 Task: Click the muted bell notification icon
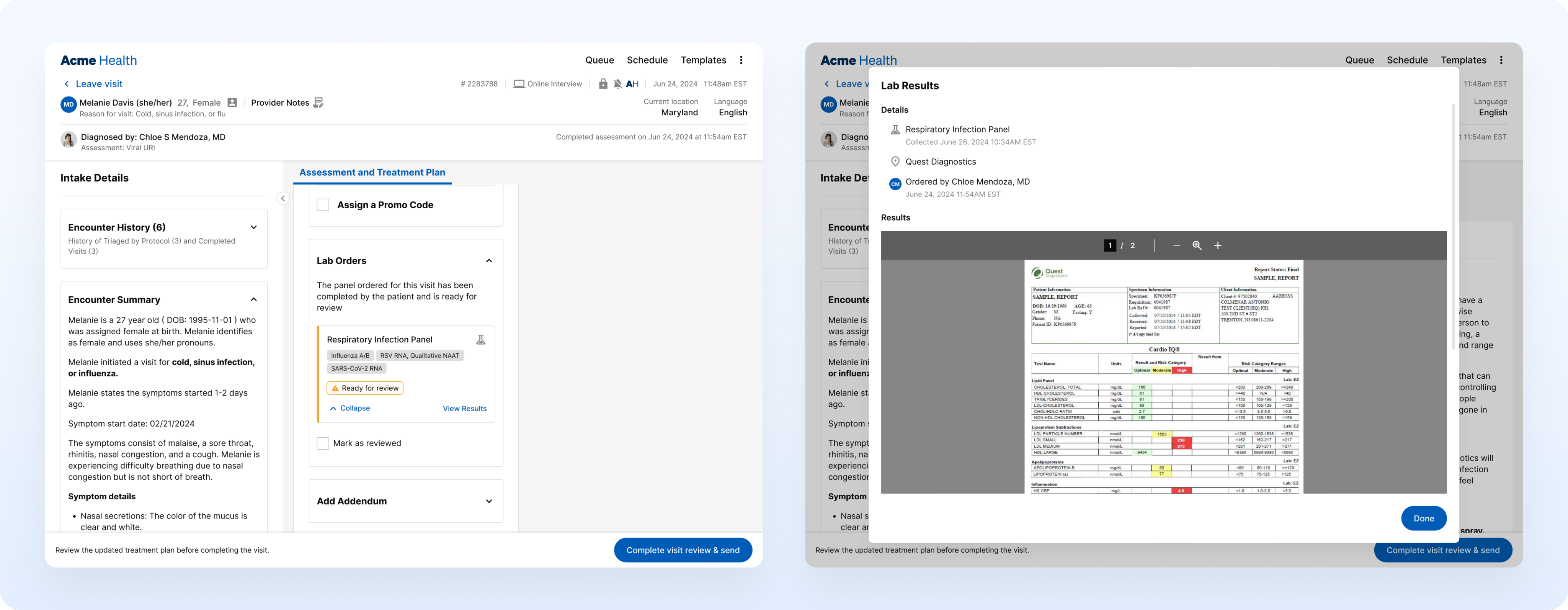point(617,84)
